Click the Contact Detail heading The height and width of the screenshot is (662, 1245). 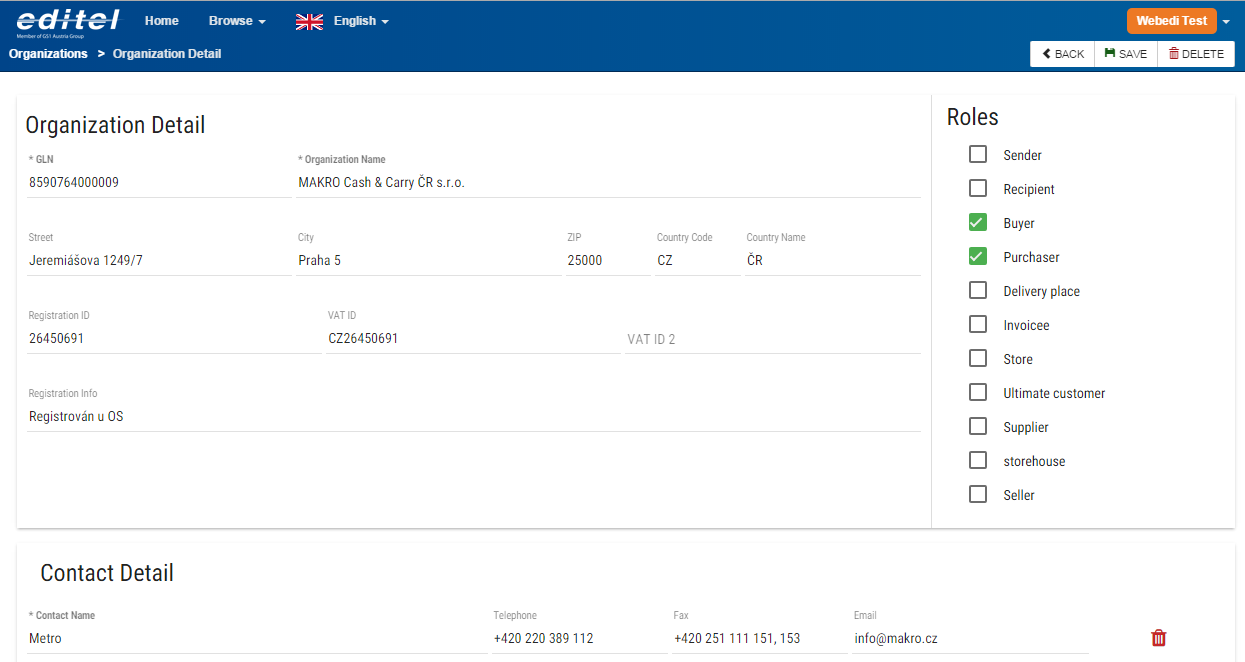(x=107, y=573)
